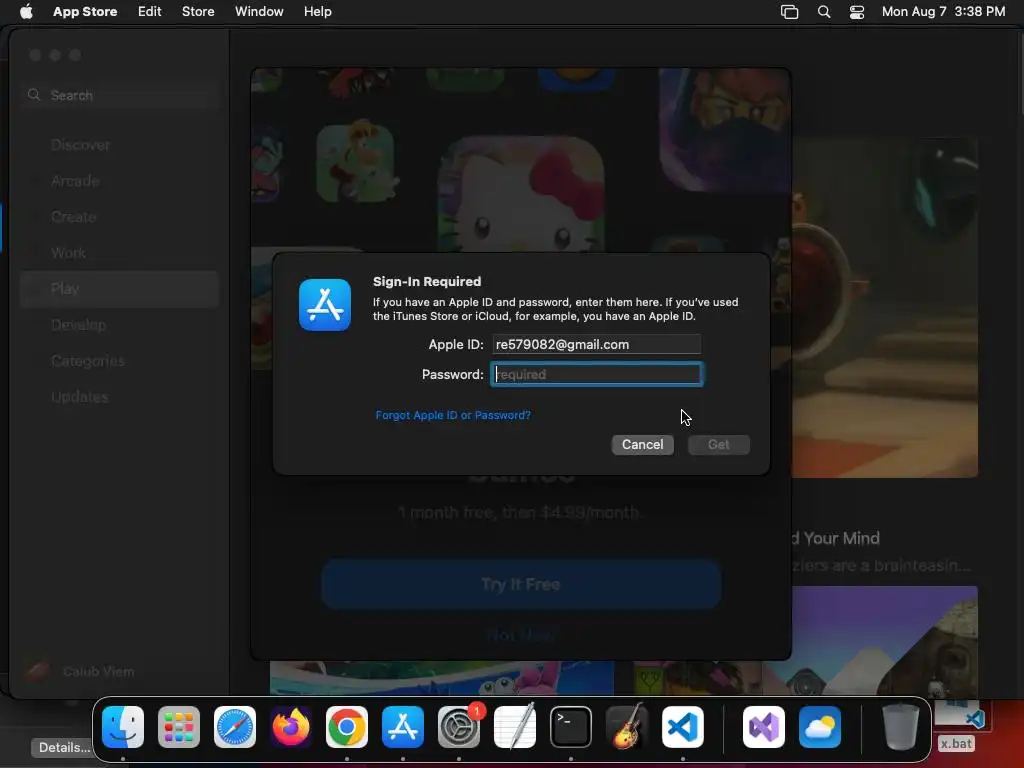1024x768 pixels.
Task: Click Forgot Apple ID or Password link
Action: (453, 415)
